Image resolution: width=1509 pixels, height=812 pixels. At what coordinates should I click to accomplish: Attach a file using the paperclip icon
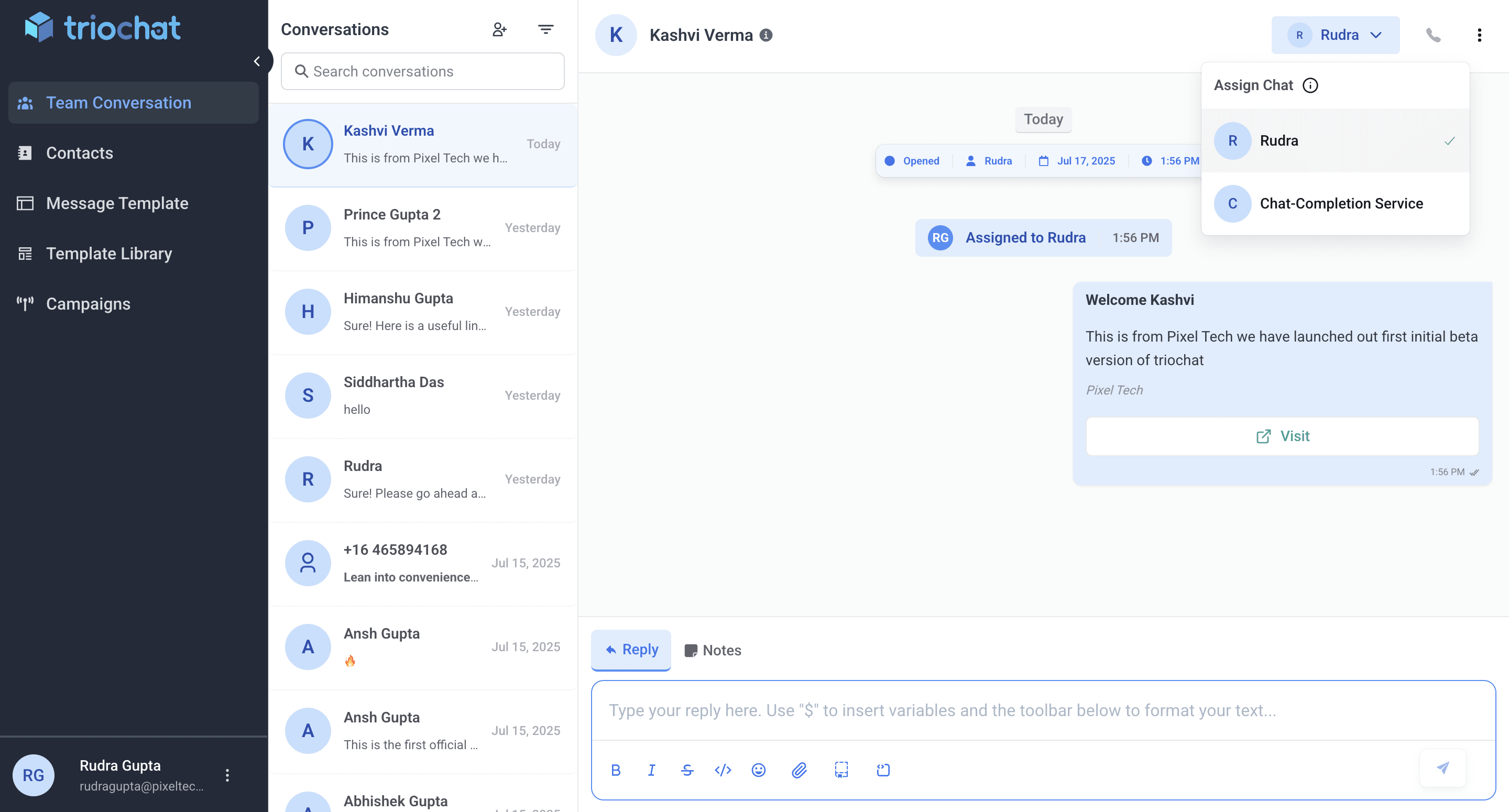(799, 770)
